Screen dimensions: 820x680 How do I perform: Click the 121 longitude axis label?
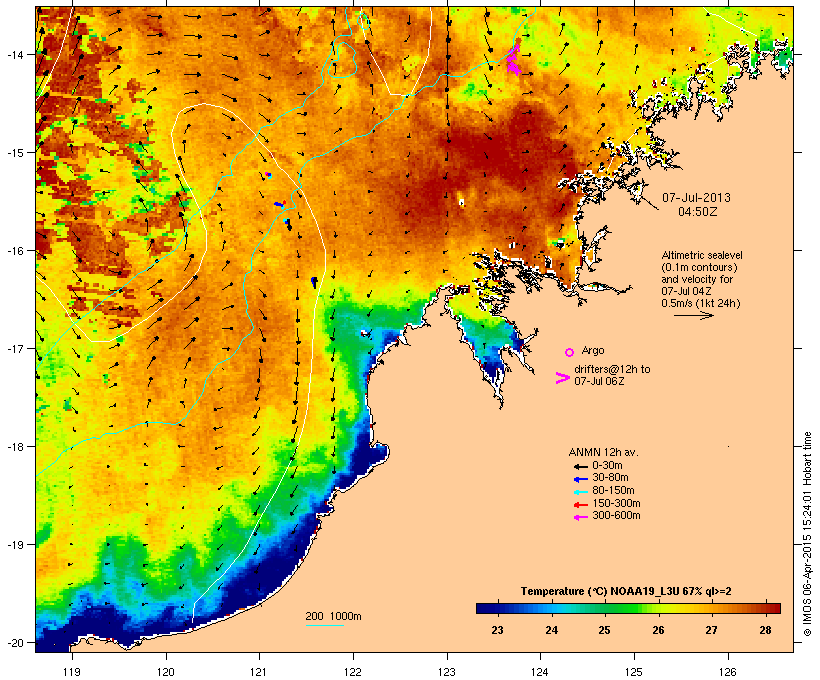(x=259, y=672)
